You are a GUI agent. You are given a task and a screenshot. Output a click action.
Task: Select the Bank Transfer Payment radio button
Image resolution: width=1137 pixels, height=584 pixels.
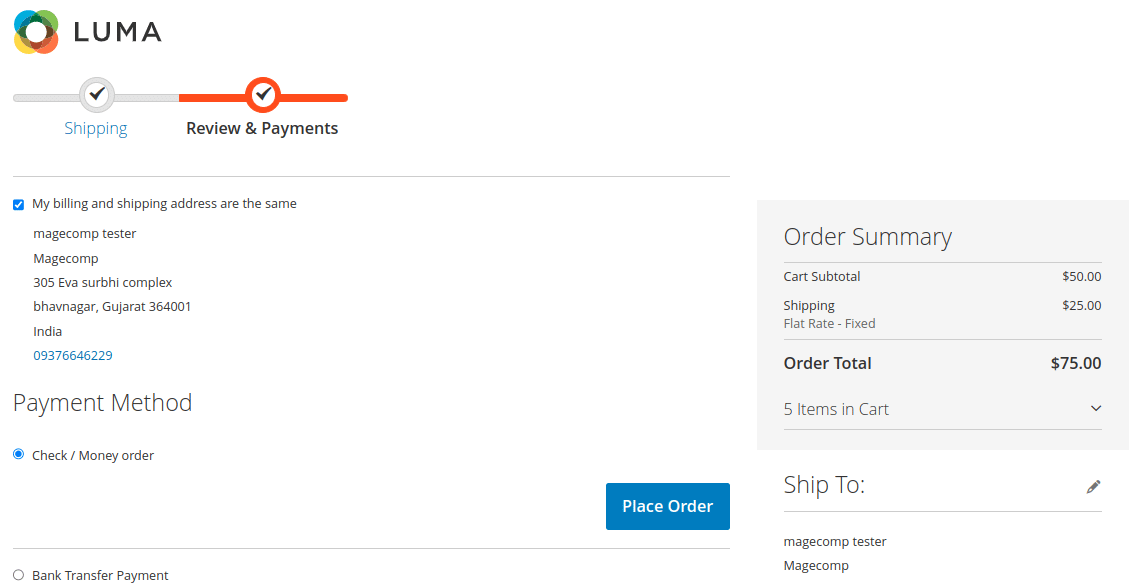[x=18, y=575]
